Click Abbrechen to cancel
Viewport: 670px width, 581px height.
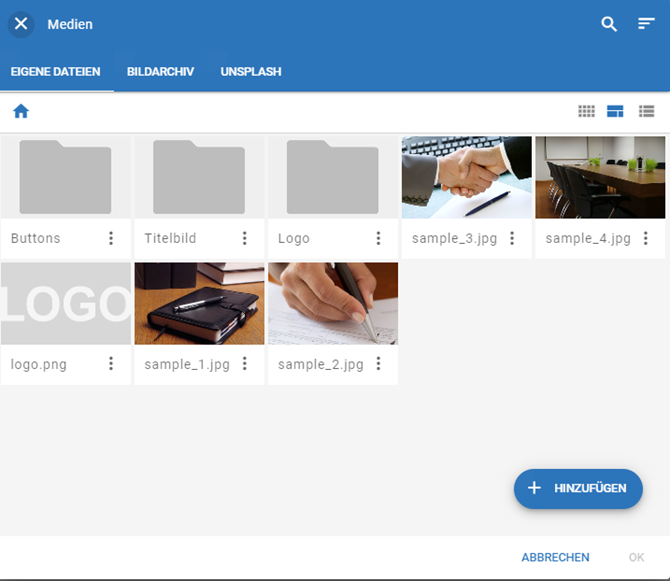coord(555,557)
